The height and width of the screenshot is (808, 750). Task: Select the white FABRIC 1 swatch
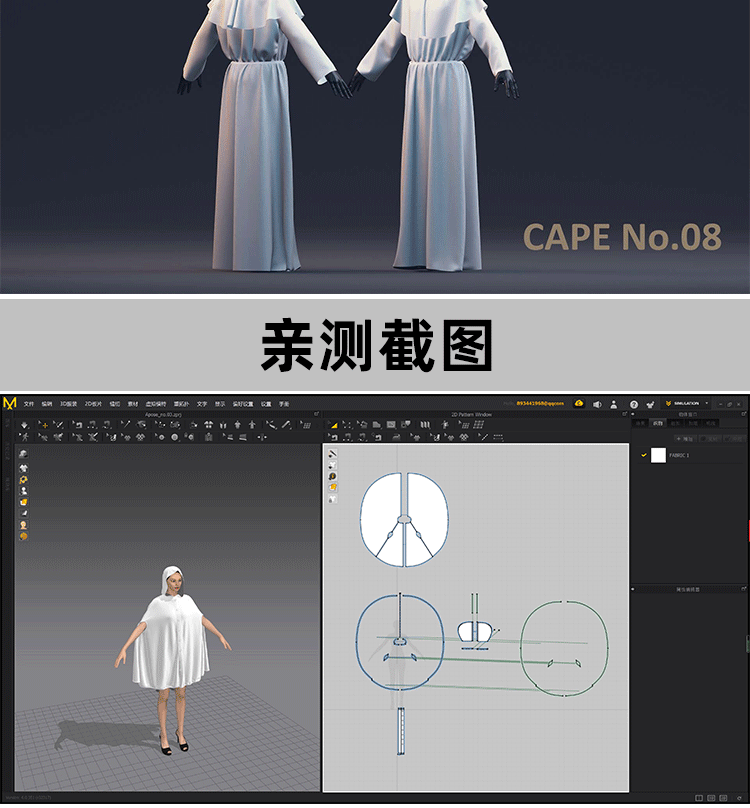[x=658, y=455]
